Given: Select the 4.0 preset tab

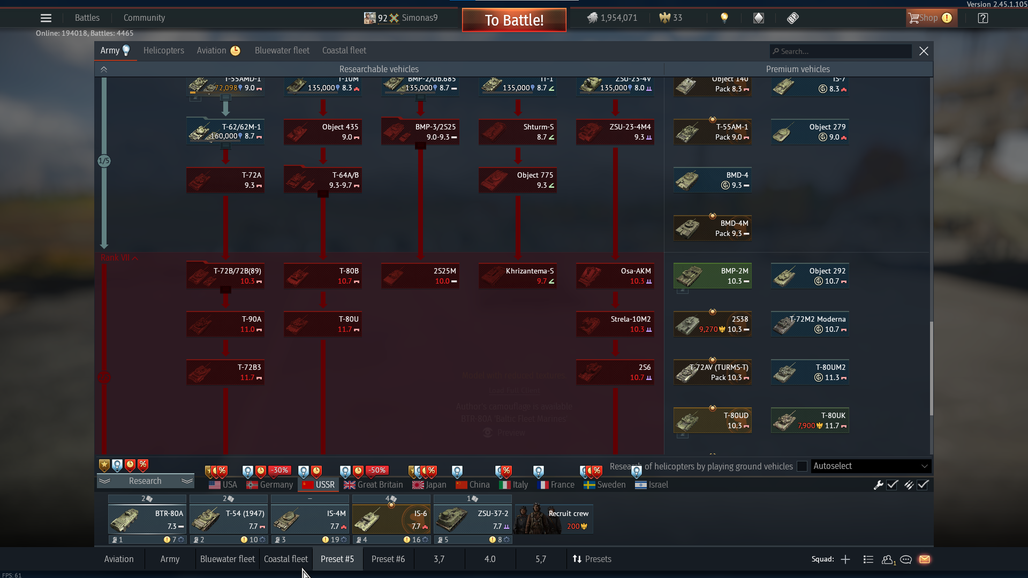Looking at the screenshot, I should coord(490,559).
